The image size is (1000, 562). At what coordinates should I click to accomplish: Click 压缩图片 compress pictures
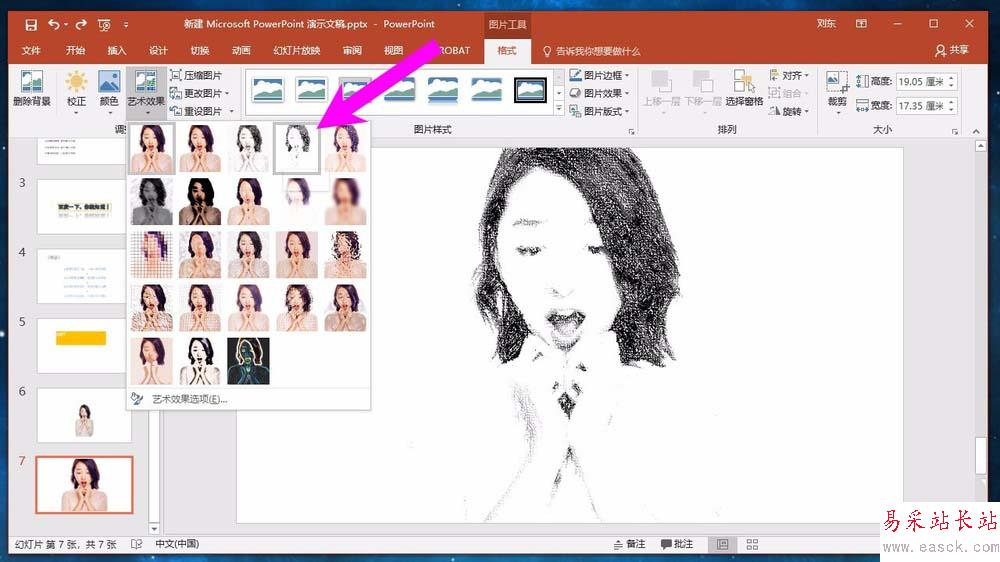click(x=196, y=75)
